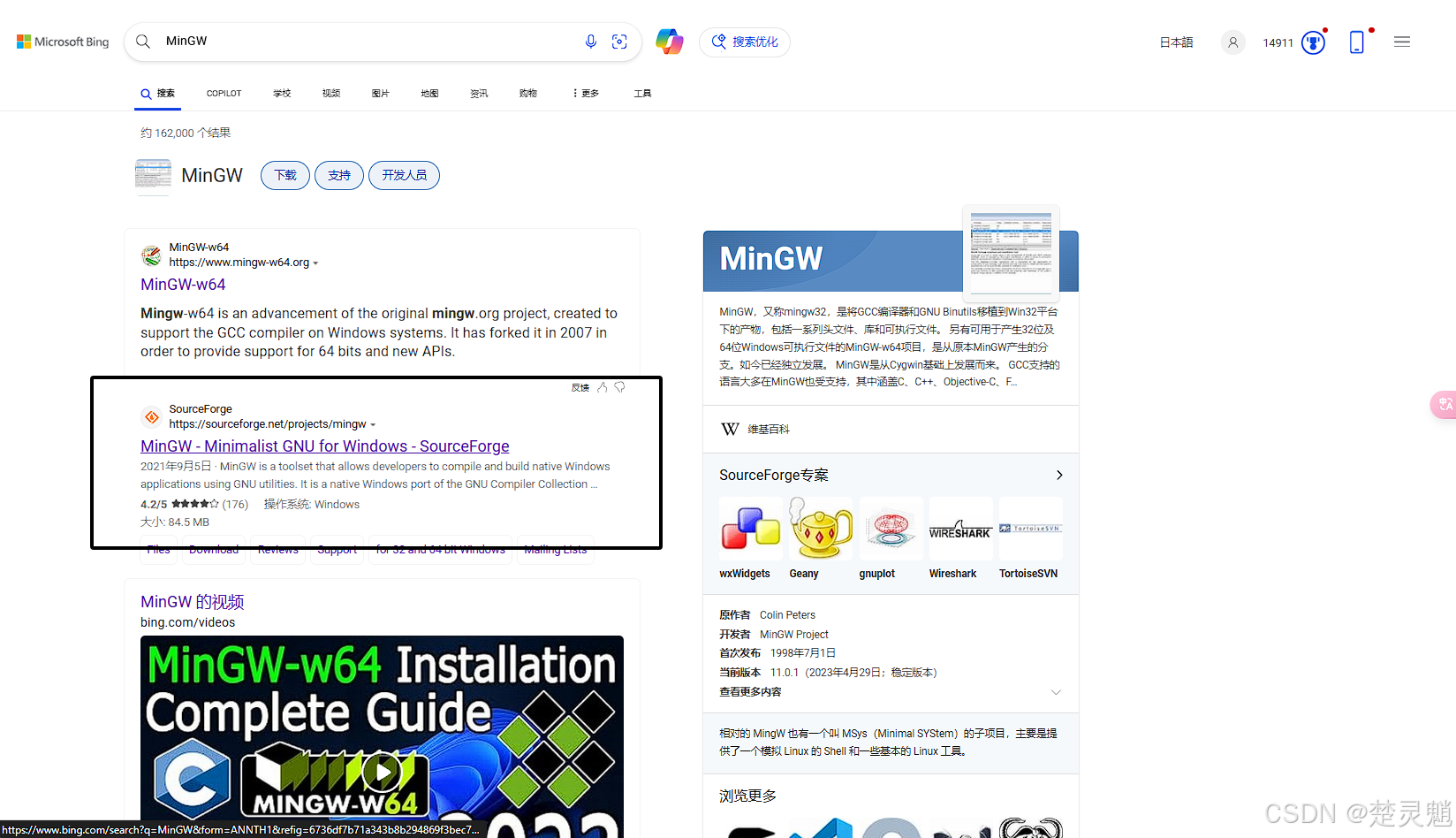The image size is (1456, 838).
Task: Click the Colin Peters author text
Action: [x=787, y=615]
